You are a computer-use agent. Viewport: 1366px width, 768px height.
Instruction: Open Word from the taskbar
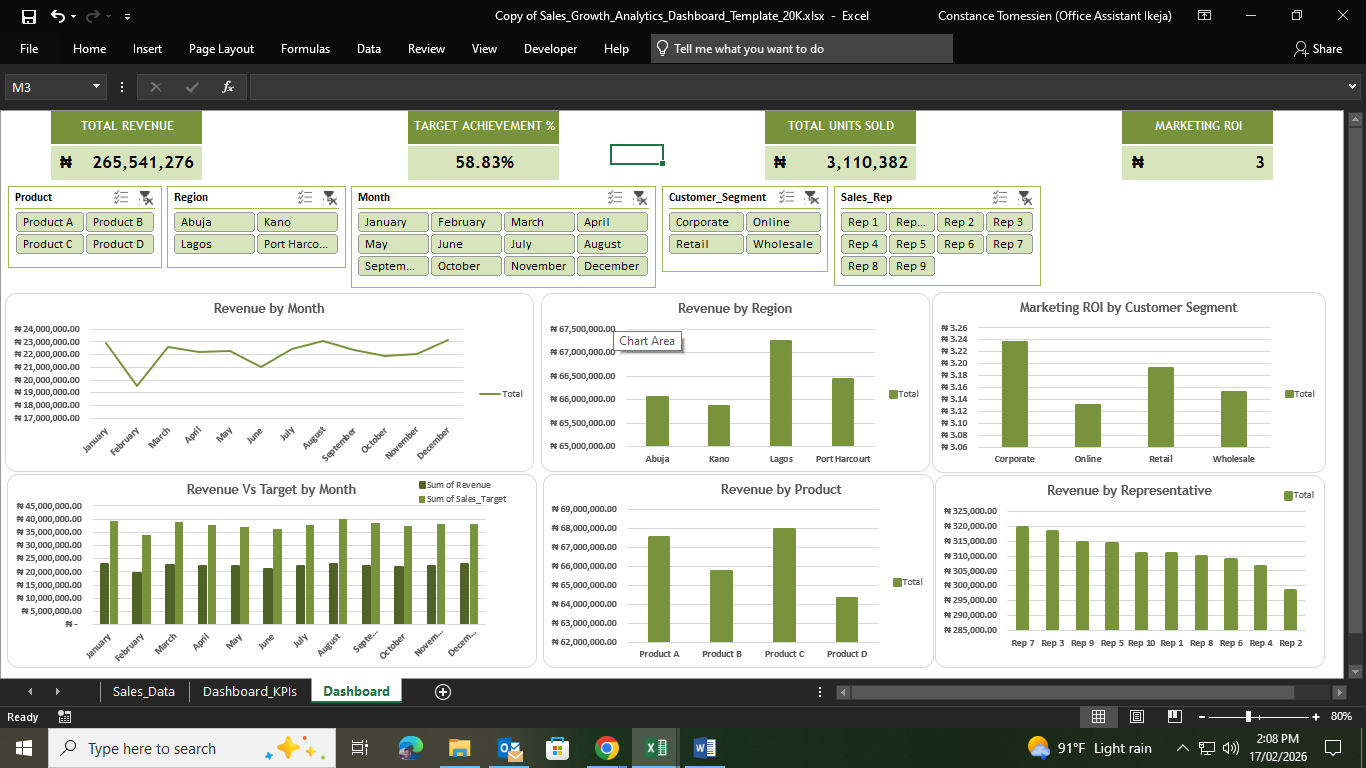[x=705, y=748]
